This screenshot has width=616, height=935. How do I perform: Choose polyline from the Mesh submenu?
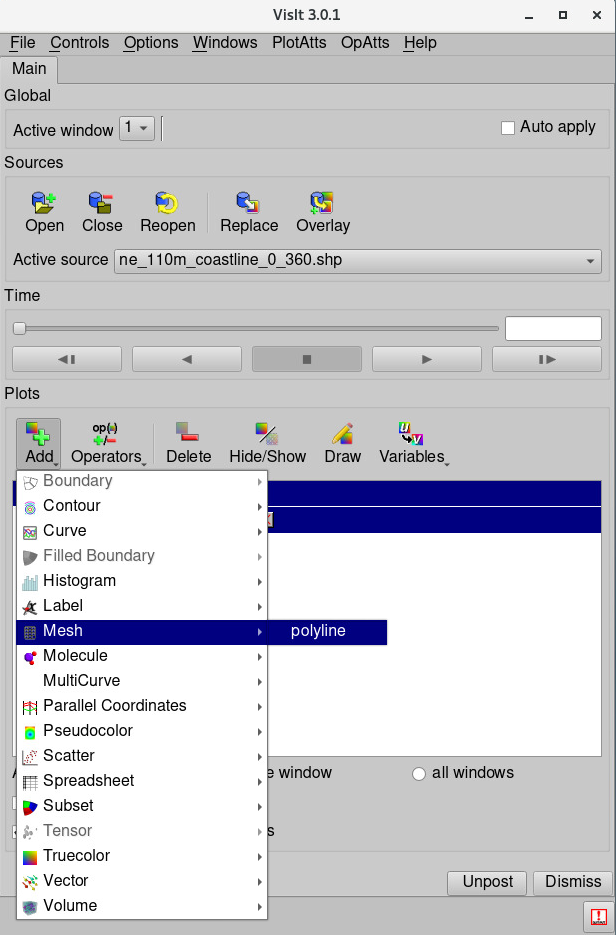tap(318, 631)
